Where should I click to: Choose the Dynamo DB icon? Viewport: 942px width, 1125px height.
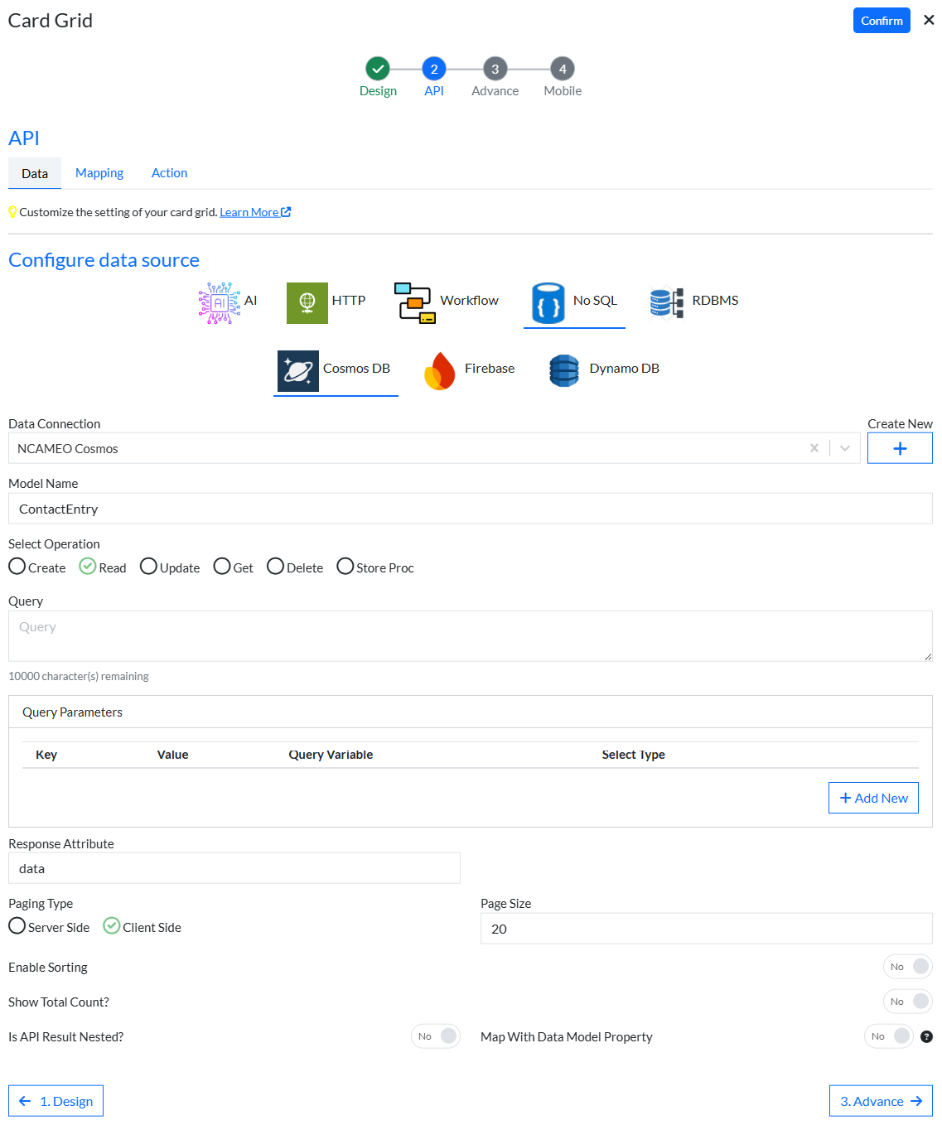[564, 370]
